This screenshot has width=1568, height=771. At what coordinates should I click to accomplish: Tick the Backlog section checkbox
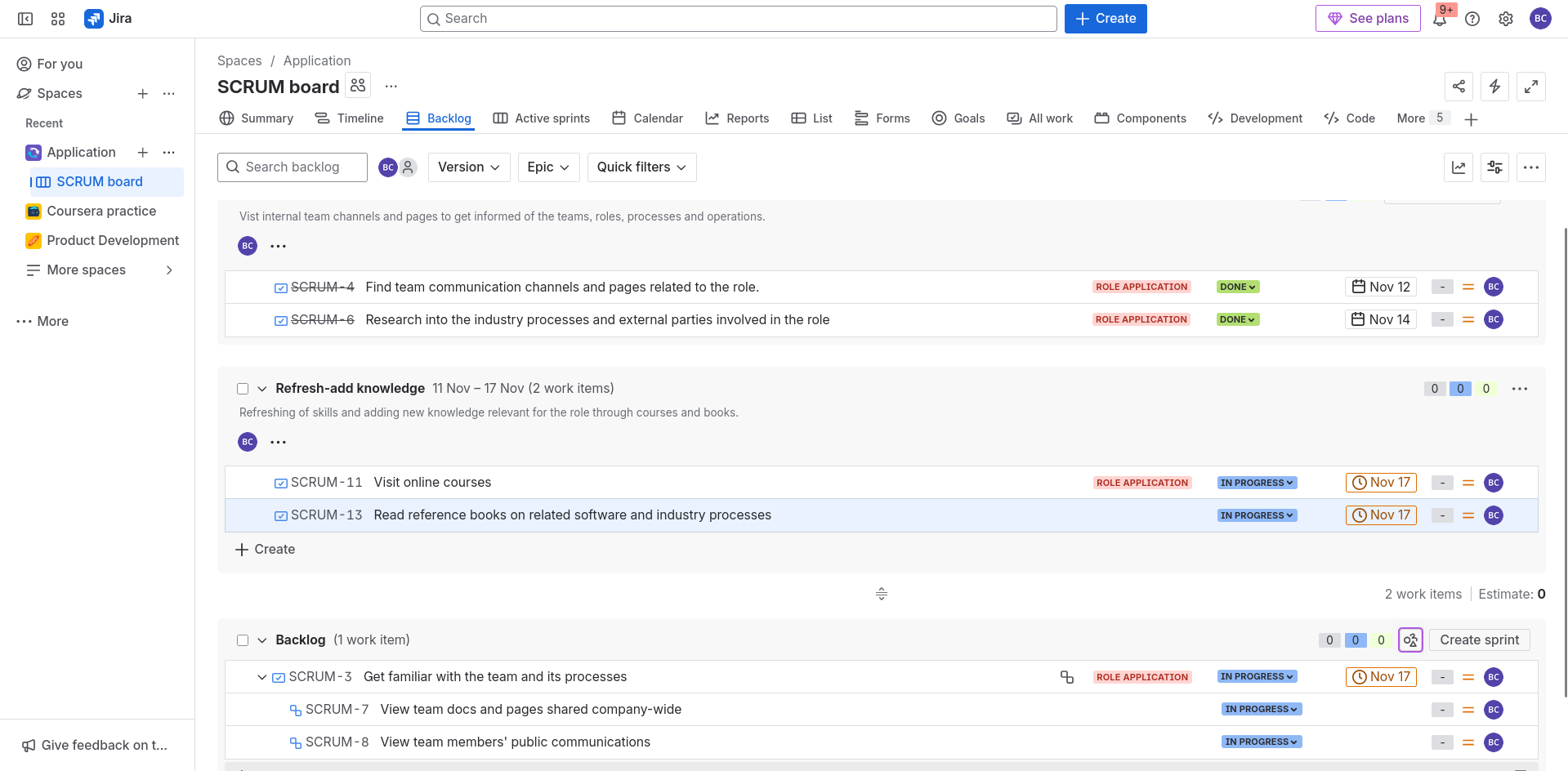[x=243, y=640]
